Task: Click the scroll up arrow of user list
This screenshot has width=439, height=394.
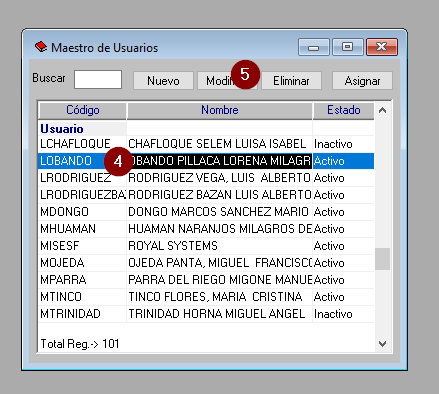Action: (x=382, y=110)
